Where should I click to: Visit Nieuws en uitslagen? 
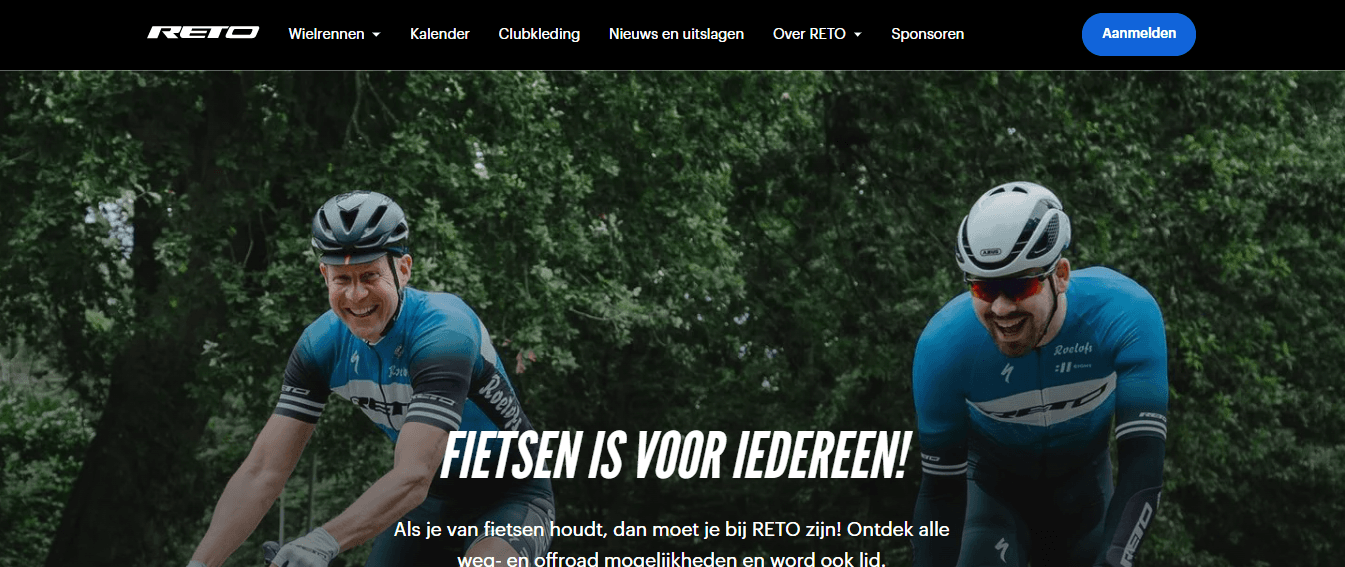pos(676,34)
